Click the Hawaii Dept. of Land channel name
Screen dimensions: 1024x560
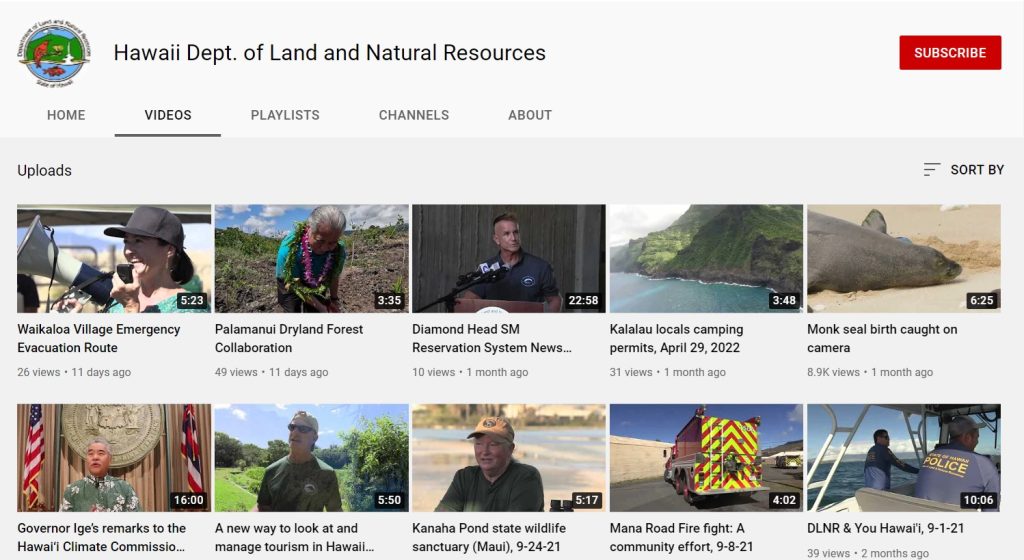329,53
